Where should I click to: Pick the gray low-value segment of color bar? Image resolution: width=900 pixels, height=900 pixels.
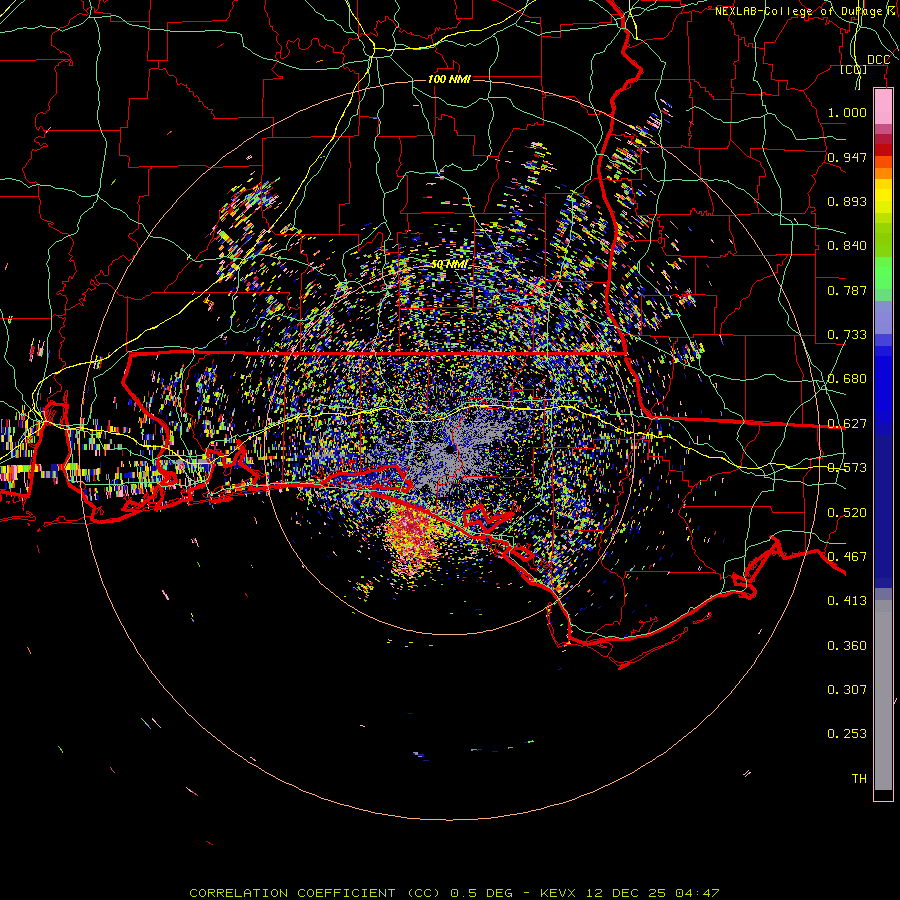pyautogui.click(x=883, y=695)
